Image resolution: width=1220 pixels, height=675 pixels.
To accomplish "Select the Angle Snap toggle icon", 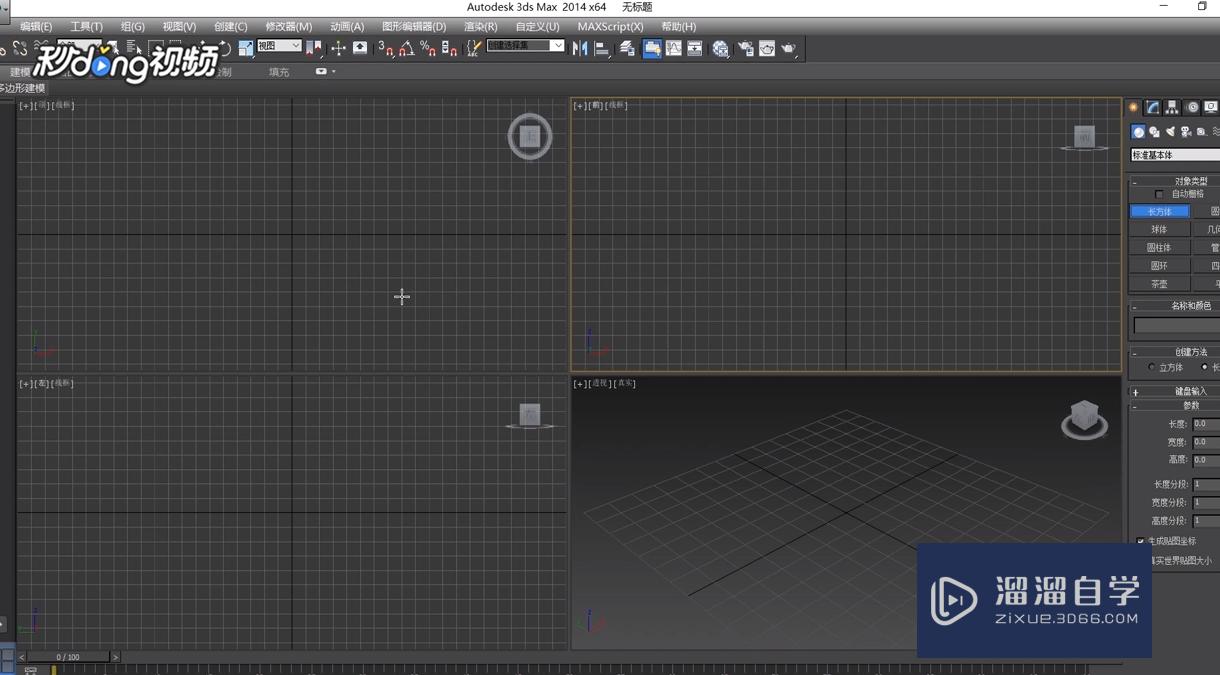I will click(x=407, y=48).
